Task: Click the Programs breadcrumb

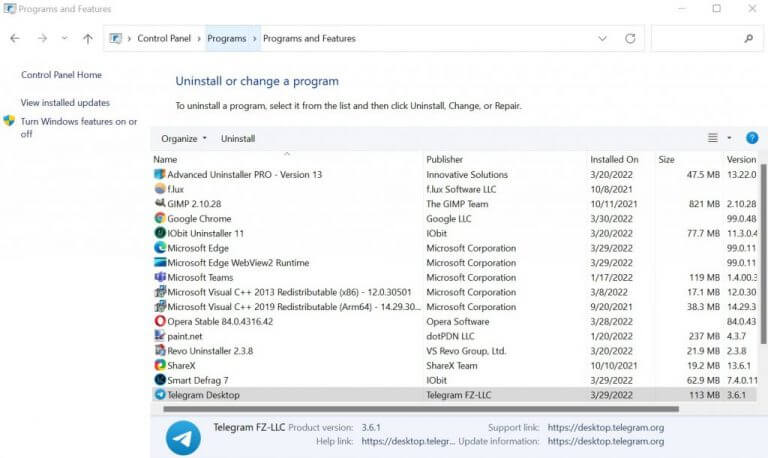Action: click(x=226, y=38)
